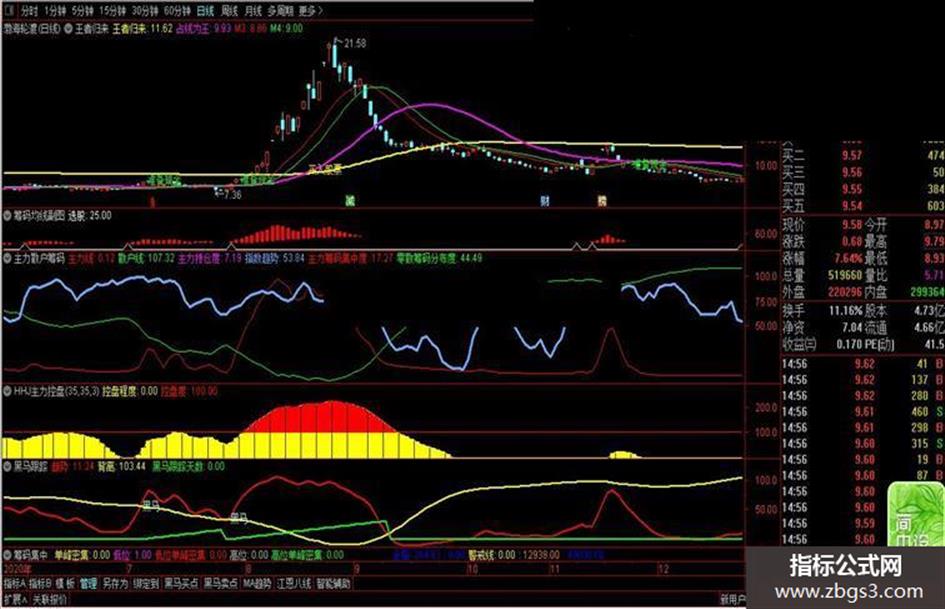
Task: Select the 60分钟 period
Action: pos(177,11)
